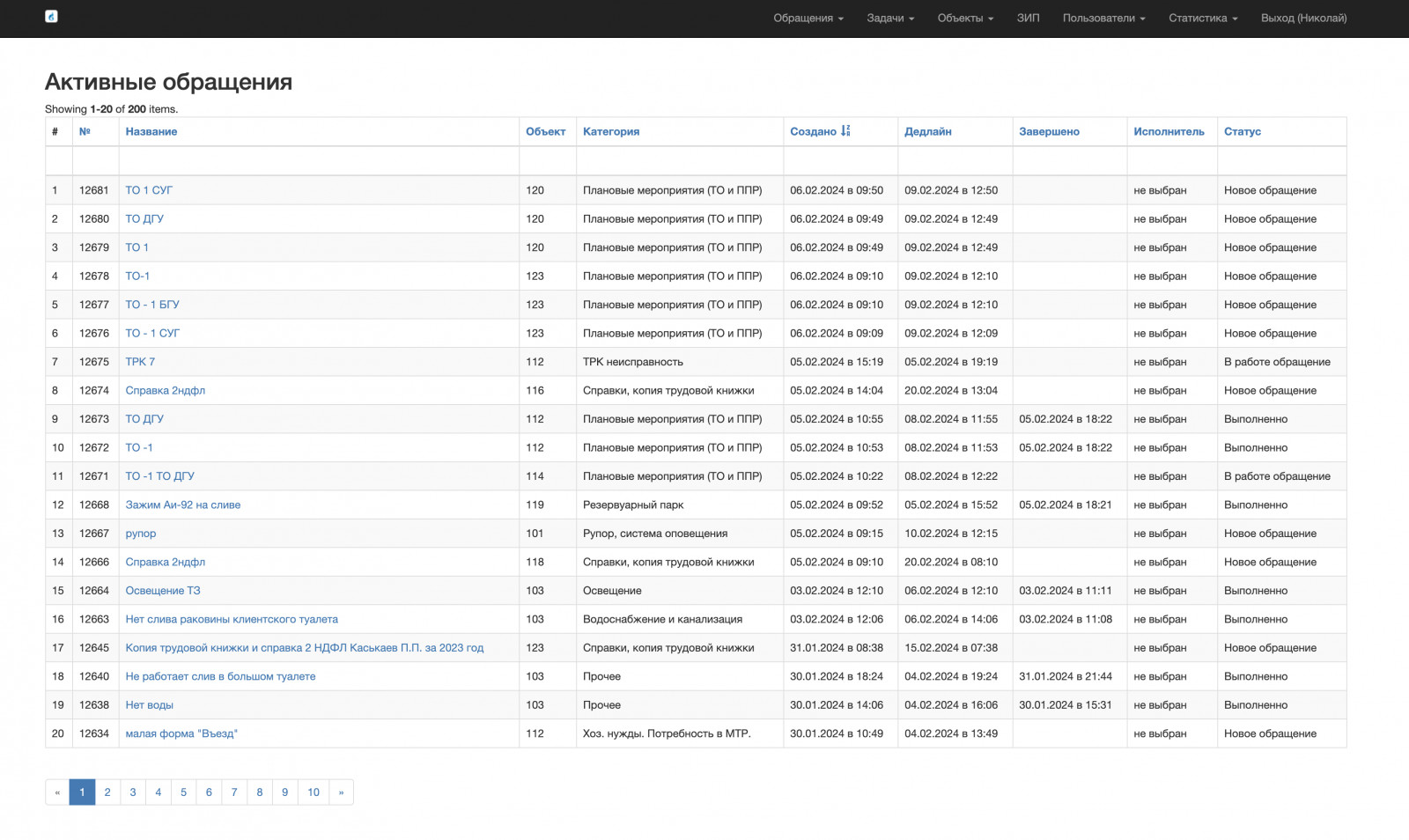Screen dimensions: 1409x840
Task: Open the Задачи dropdown in navbar
Action: tap(889, 18)
